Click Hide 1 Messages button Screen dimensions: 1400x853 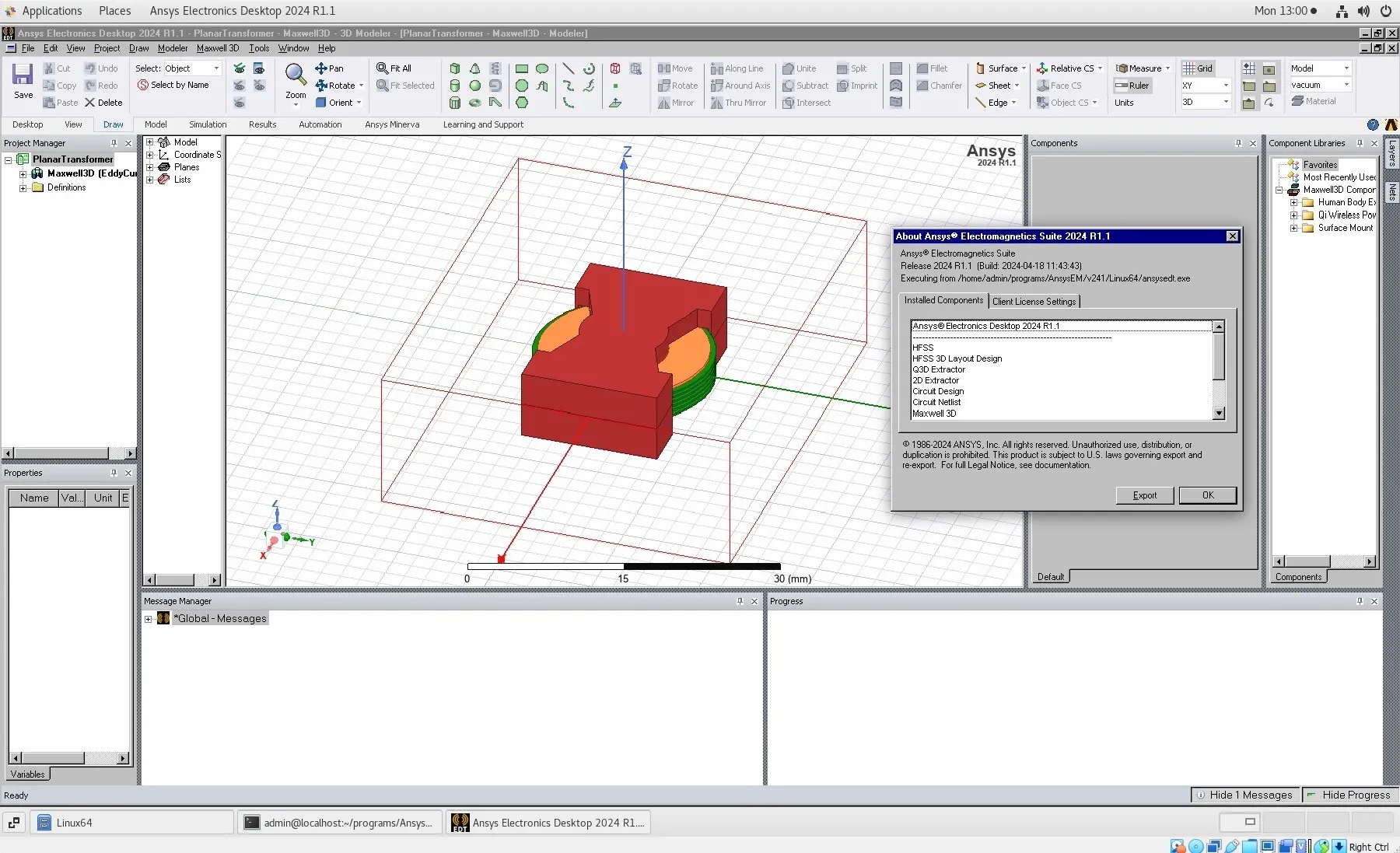click(x=1245, y=795)
